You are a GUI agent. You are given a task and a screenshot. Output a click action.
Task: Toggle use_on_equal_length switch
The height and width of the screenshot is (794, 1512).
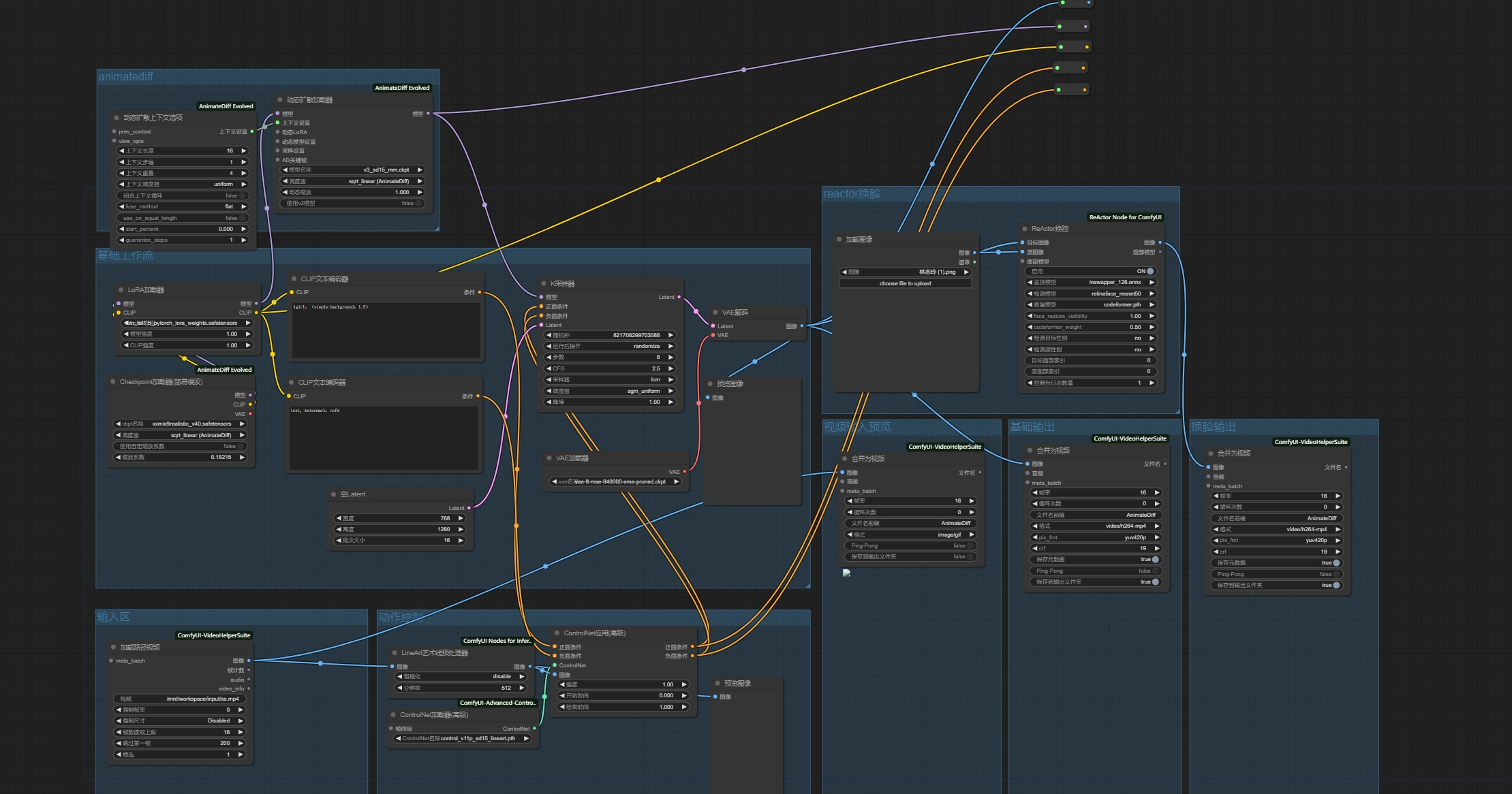click(182, 218)
